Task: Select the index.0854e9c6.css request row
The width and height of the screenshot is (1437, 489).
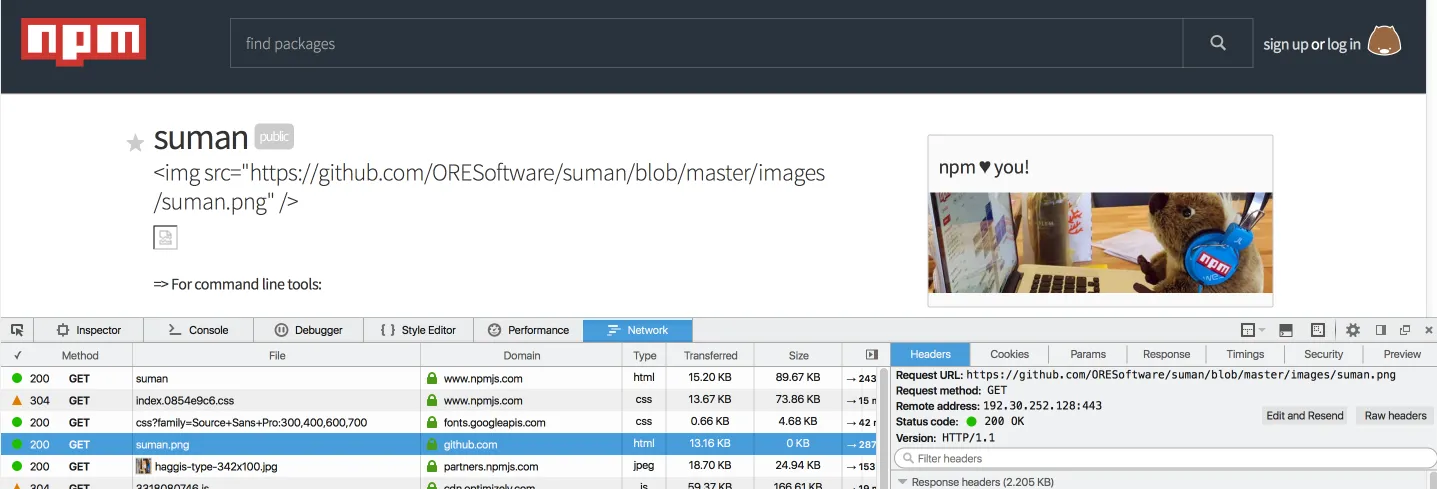Action: point(440,400)
